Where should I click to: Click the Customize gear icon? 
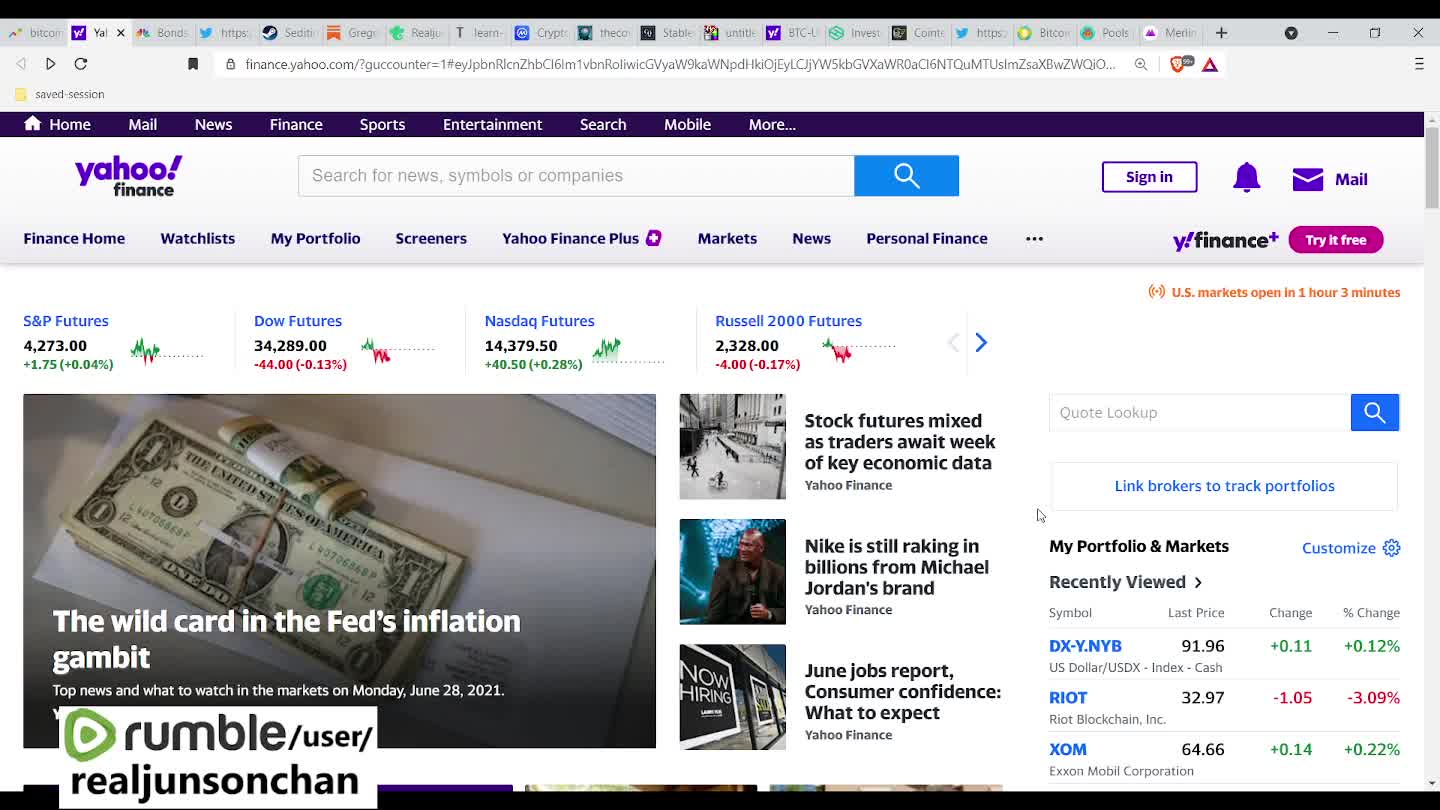point(1391,548)
